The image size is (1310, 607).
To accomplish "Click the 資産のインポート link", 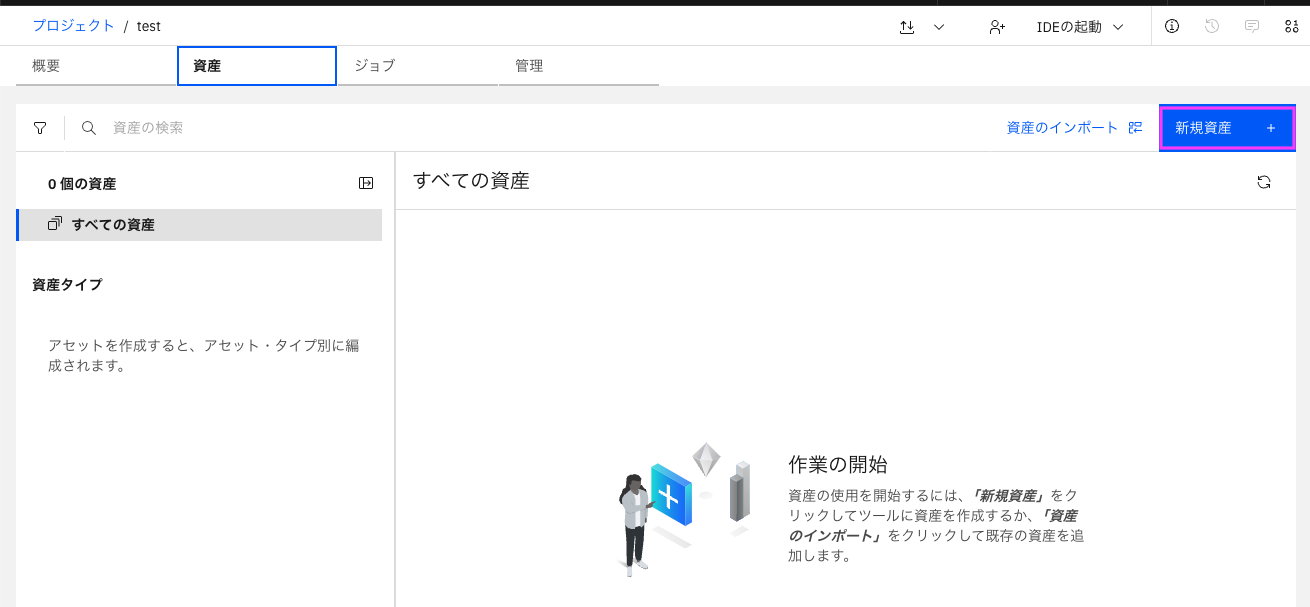I will tap(1062, 128).
